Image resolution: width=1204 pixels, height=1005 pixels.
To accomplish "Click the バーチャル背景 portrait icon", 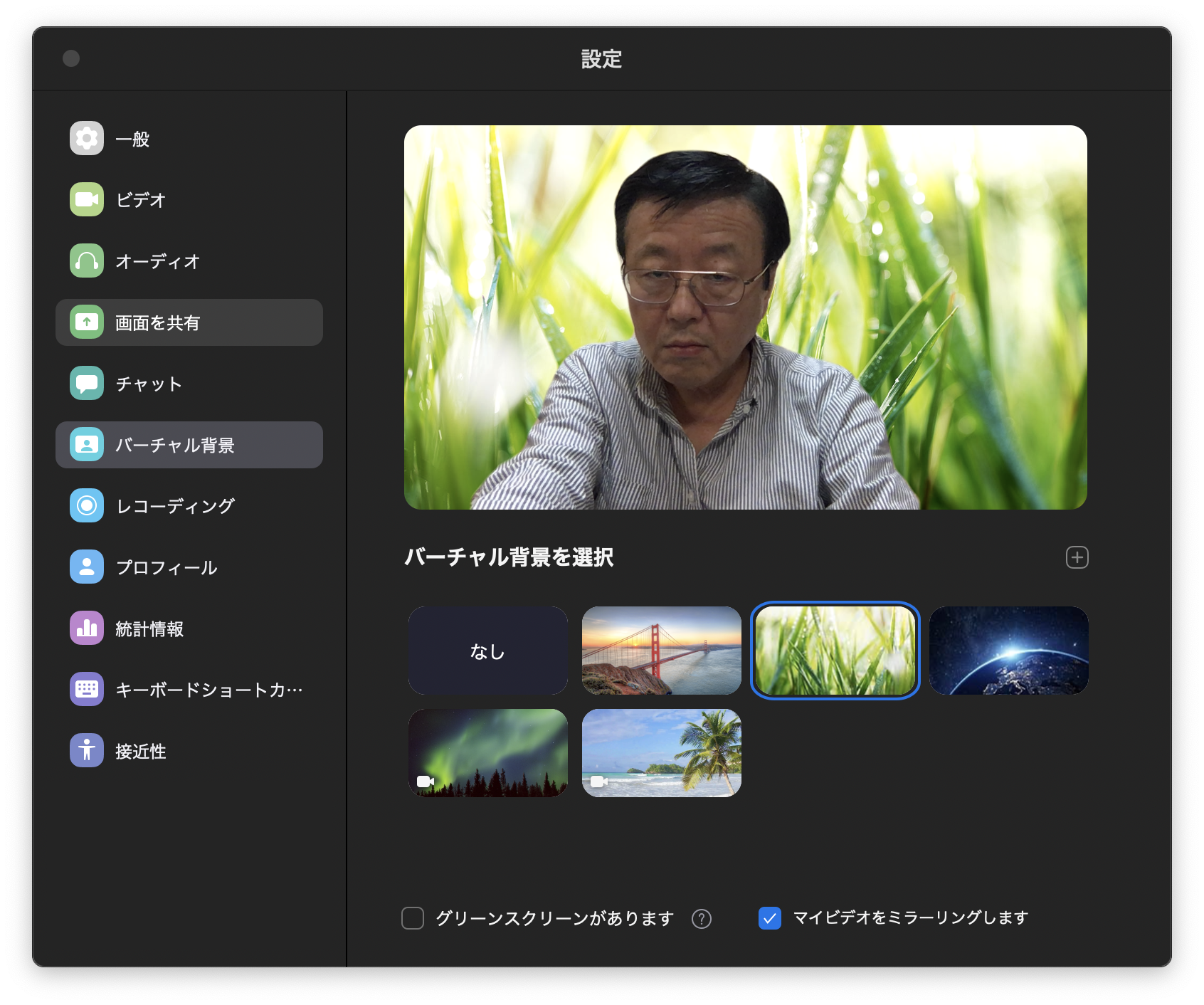I will tap(87, 444).
